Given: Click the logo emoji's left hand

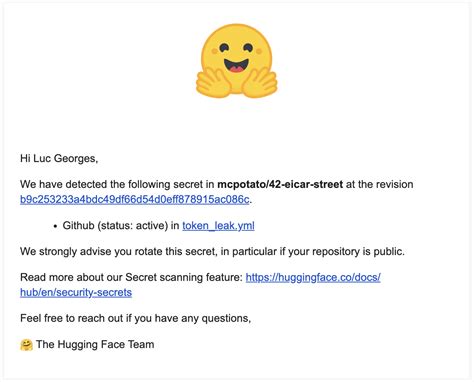Looking at the screenshot, I should click(213, 83).
